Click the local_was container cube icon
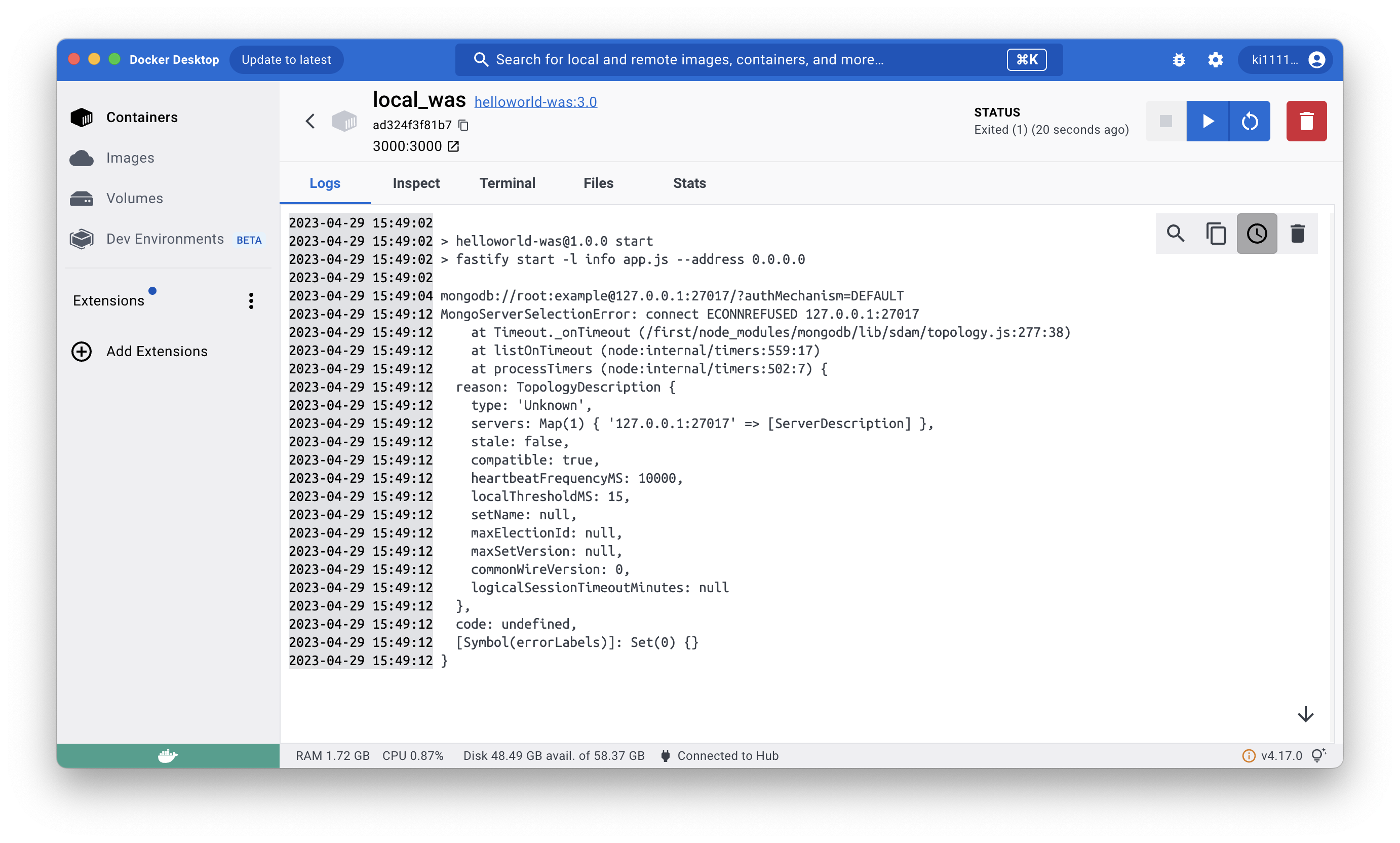 click(x=344, y=121)
